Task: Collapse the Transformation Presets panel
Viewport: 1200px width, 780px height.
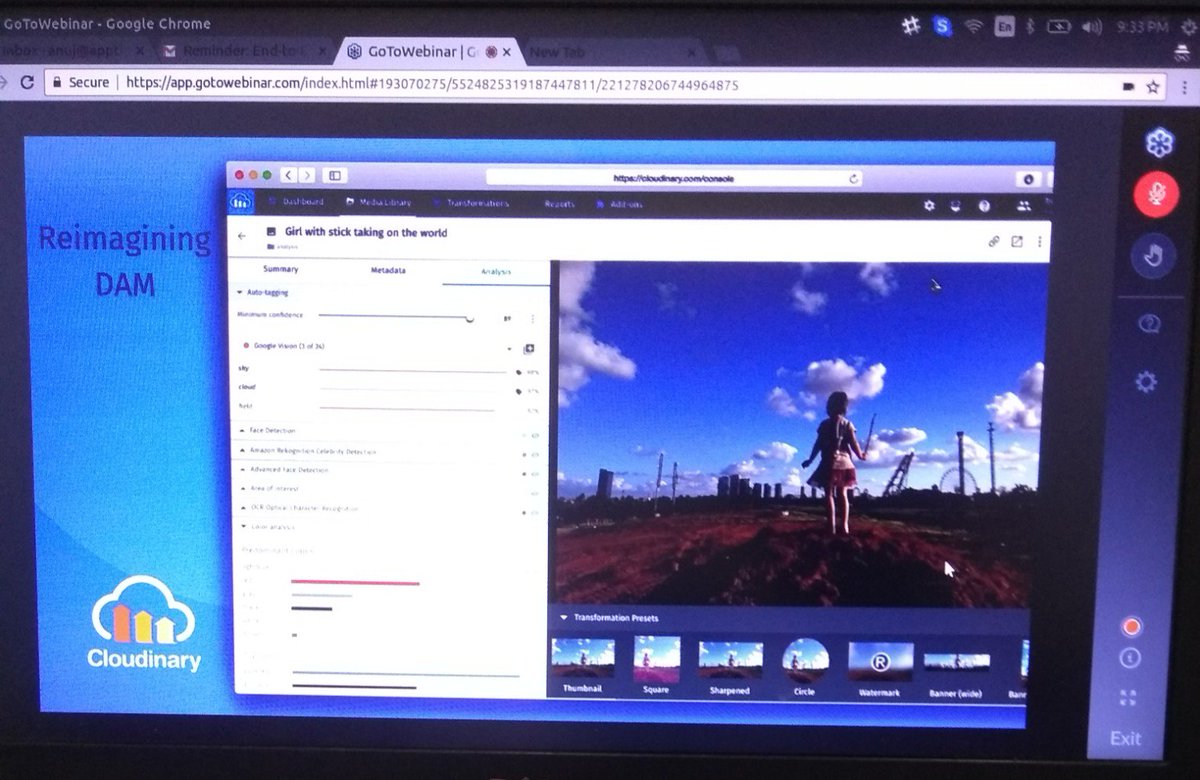Action: (x=610, y=618)
